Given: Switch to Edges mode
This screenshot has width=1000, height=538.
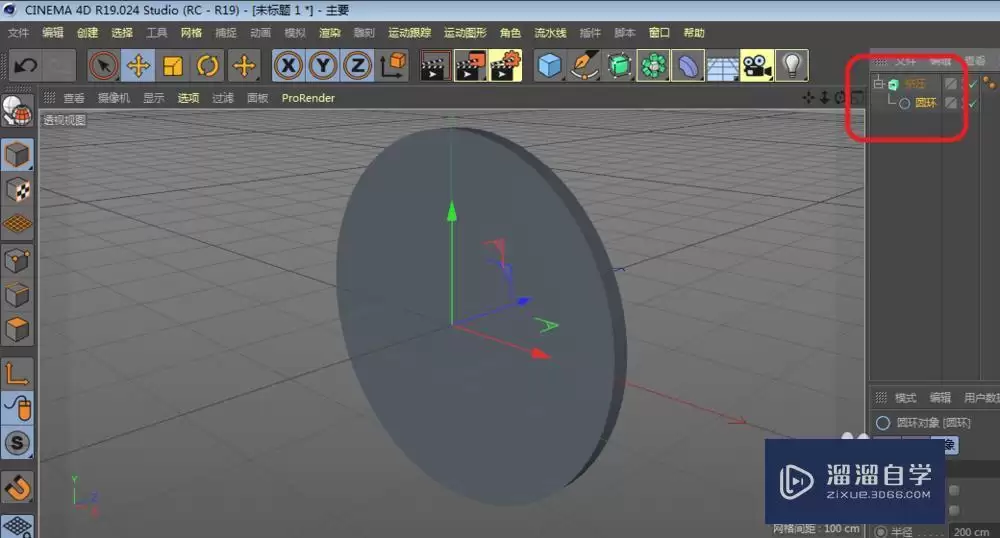Looking at the screenshot, I should coord(17,294).
